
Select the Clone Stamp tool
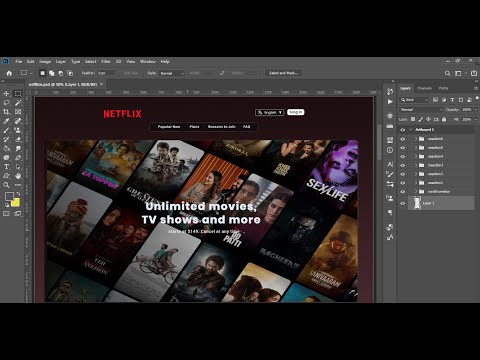(x=18, y=130)
